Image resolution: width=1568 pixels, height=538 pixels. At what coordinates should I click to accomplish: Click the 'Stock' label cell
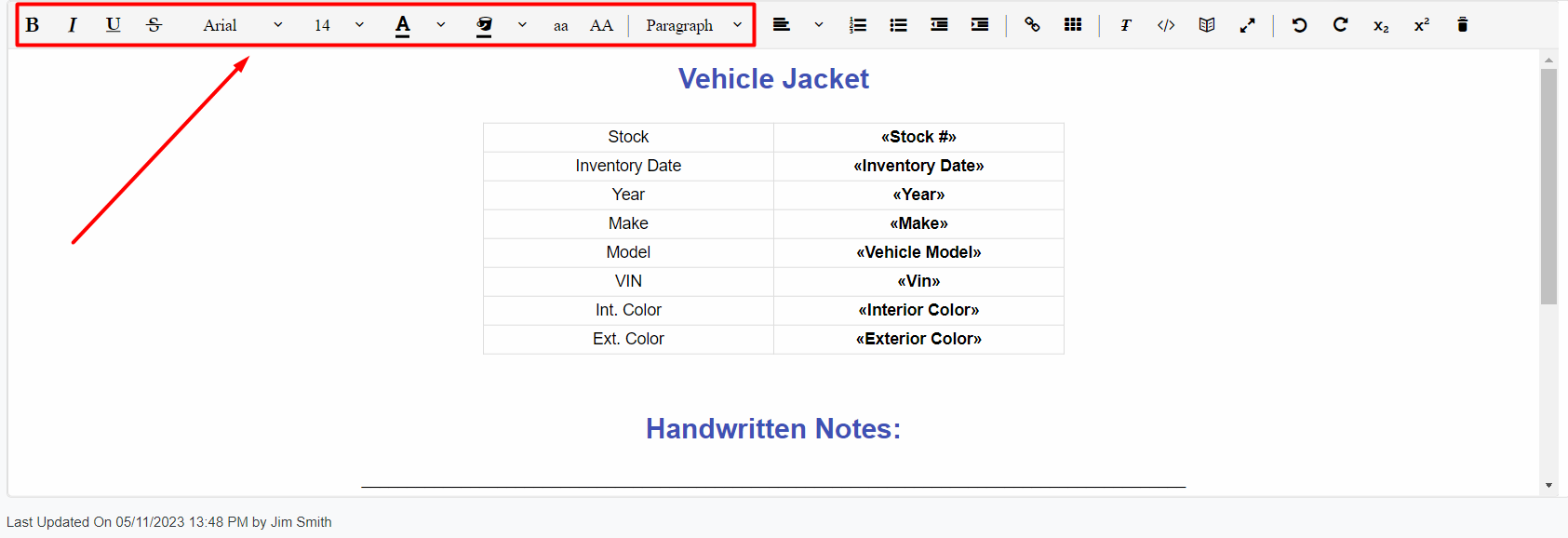point(628,137)
